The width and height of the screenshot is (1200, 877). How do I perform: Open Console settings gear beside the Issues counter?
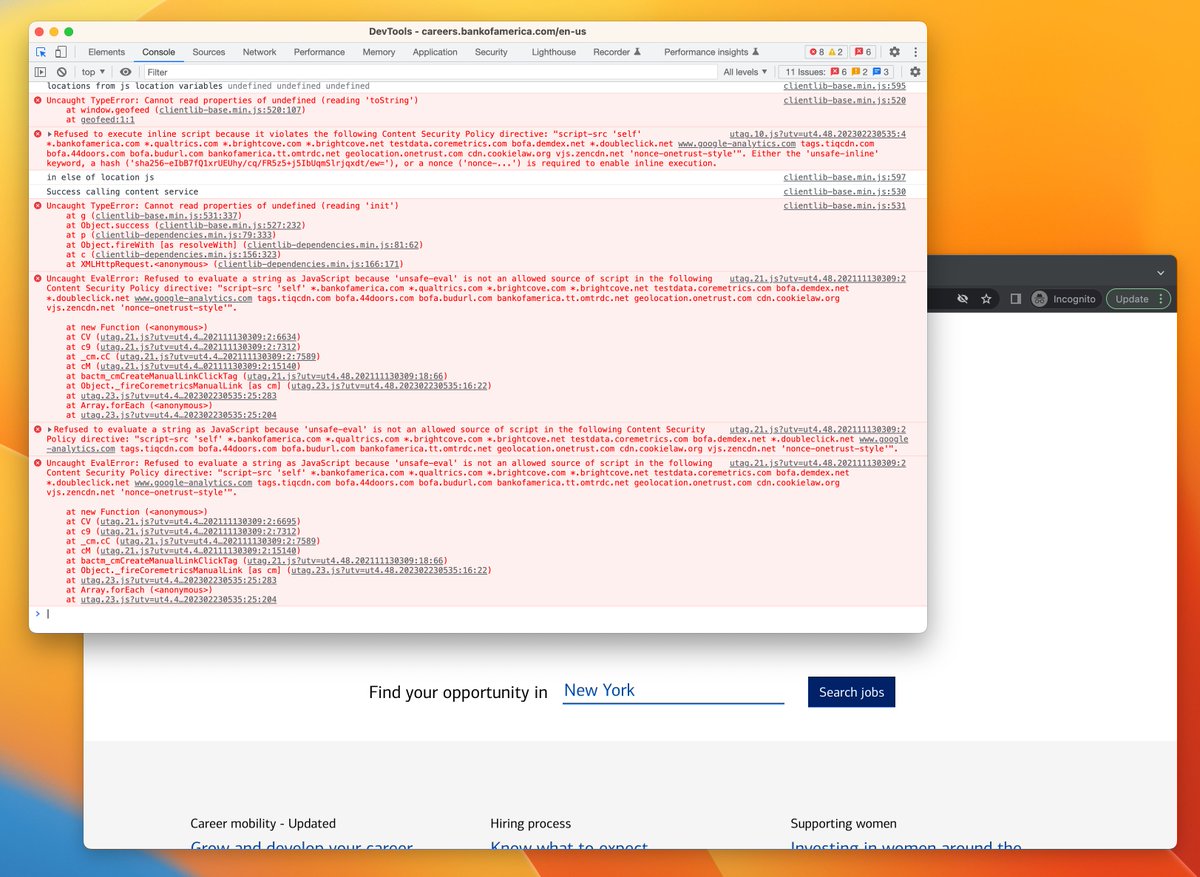coord(915,72)
